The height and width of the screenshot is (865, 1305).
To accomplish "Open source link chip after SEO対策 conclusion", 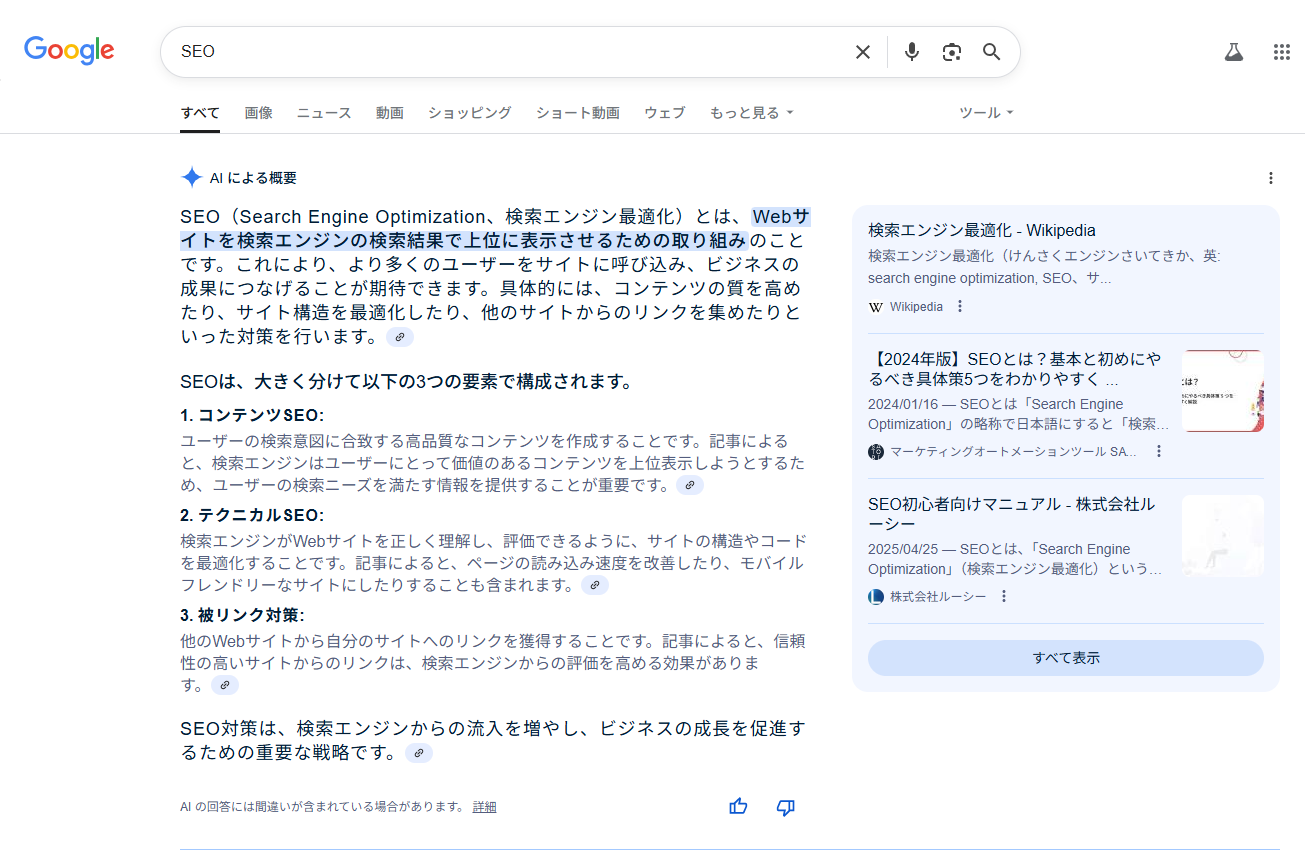I will pos(419,753).
